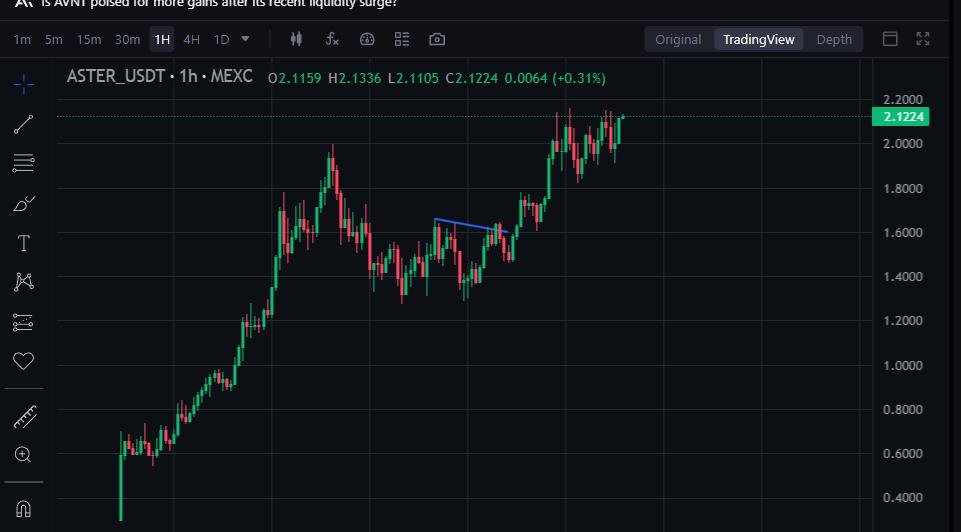Screen dimensions: 961x532
Task: Select the trend line drawing tool
Action: pyautogui.click(x=23, y=124)
